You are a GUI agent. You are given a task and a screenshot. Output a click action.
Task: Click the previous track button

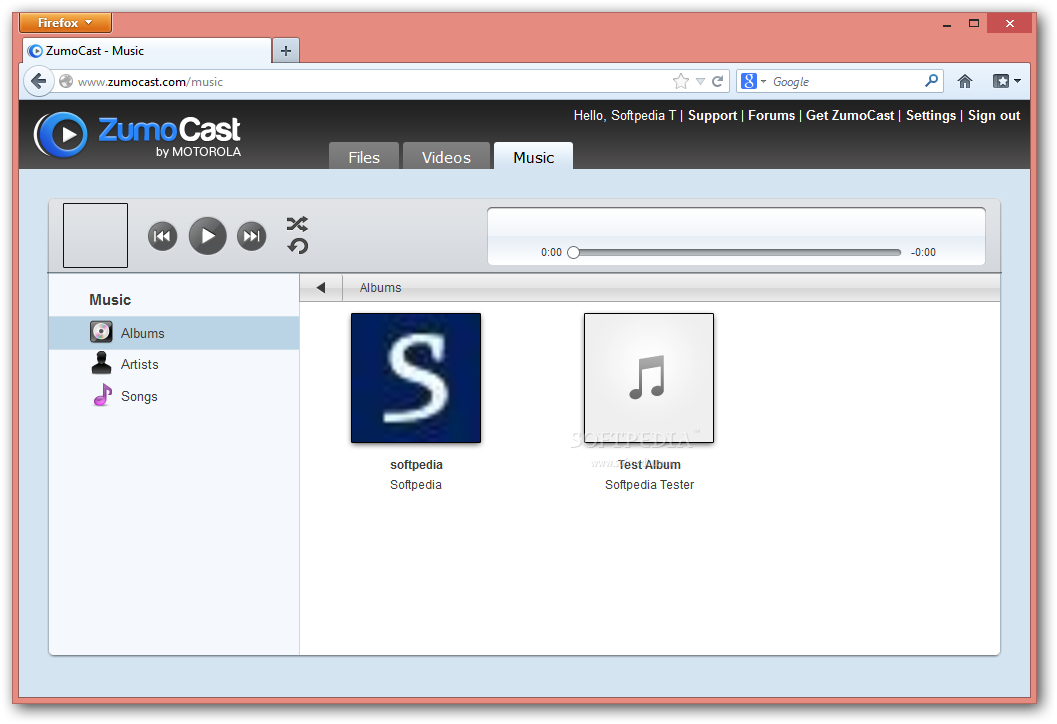click(162, 236)
